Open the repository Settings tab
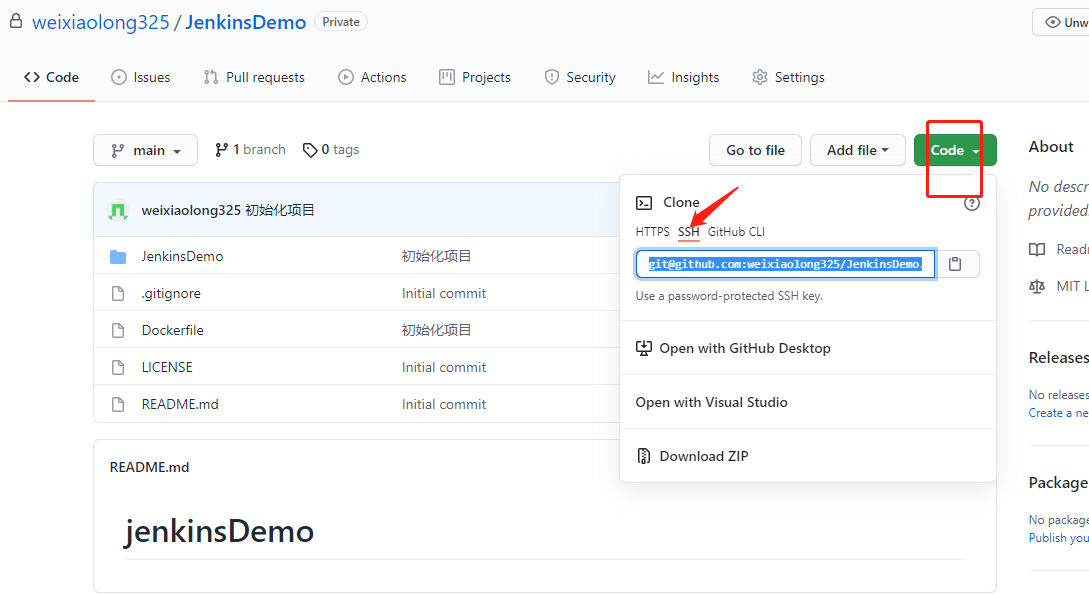Image resolution: width=1089 pixels, height=594 pixels. (788, 77)
